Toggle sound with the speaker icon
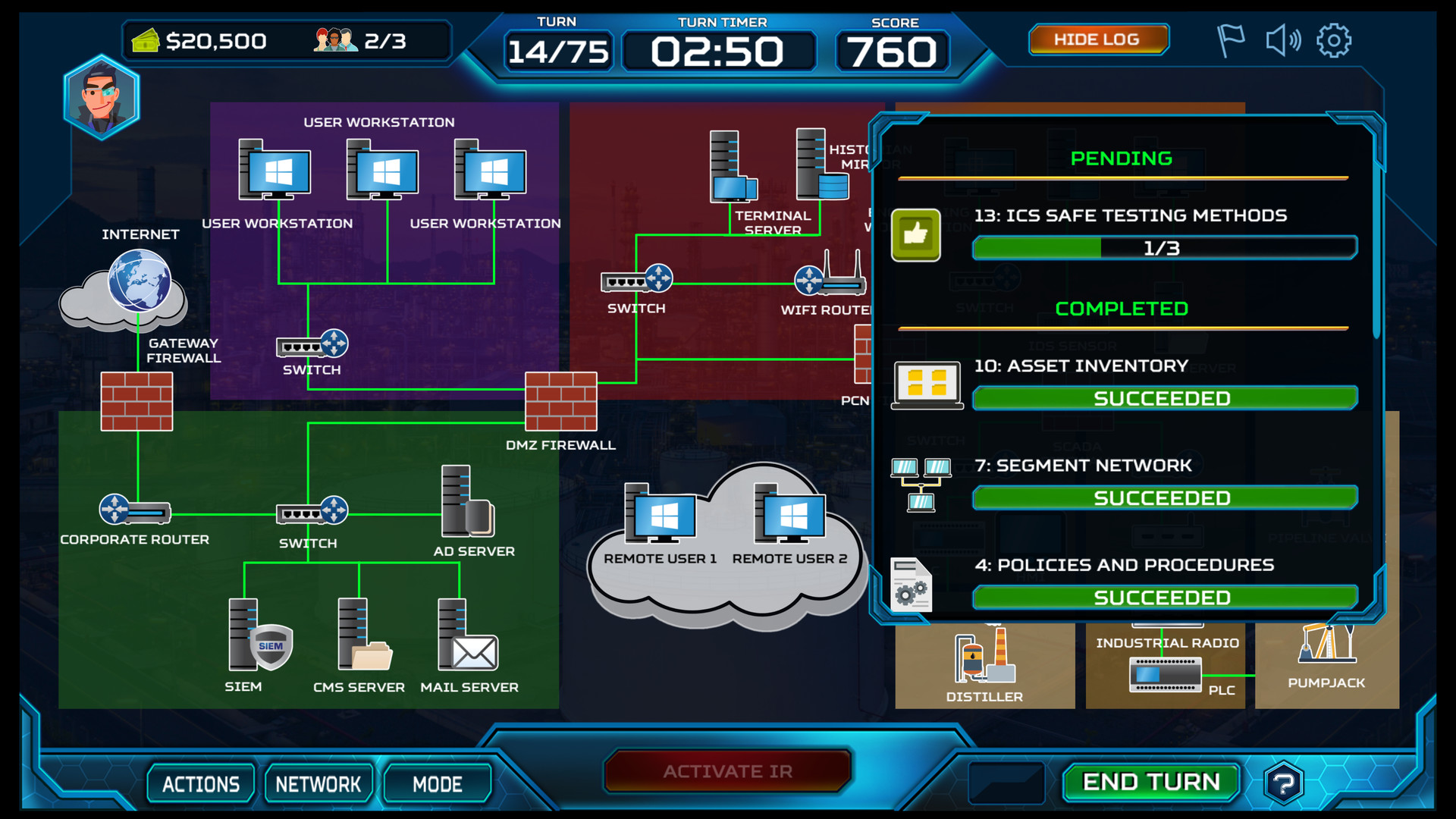 1283,40
